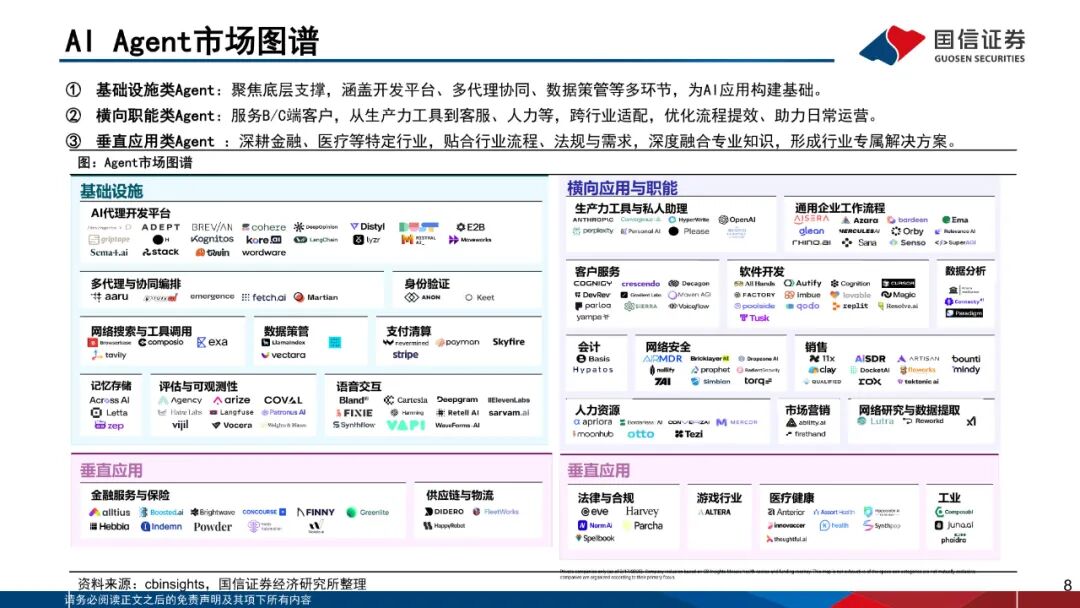Image resolution: width=1080 pixels, height=608 pixels.
Task: Click the OpenAI logo
Action: (736, 220)
